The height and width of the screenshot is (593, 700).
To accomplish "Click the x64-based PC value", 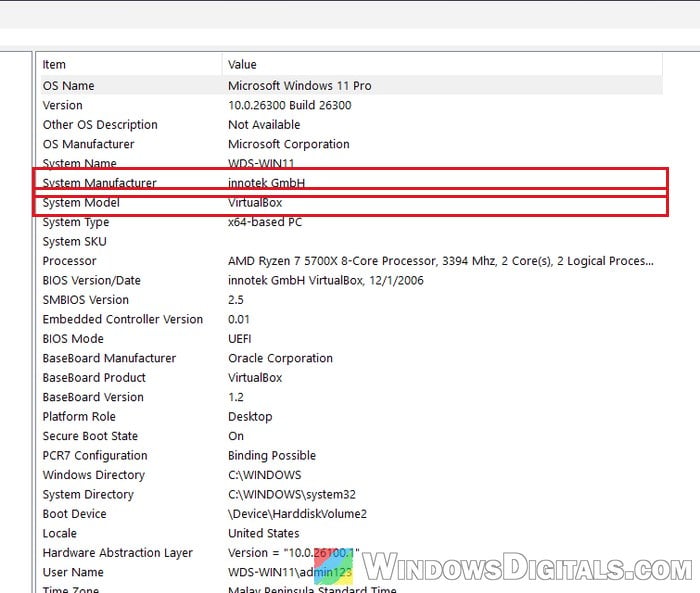I will 265,222.
